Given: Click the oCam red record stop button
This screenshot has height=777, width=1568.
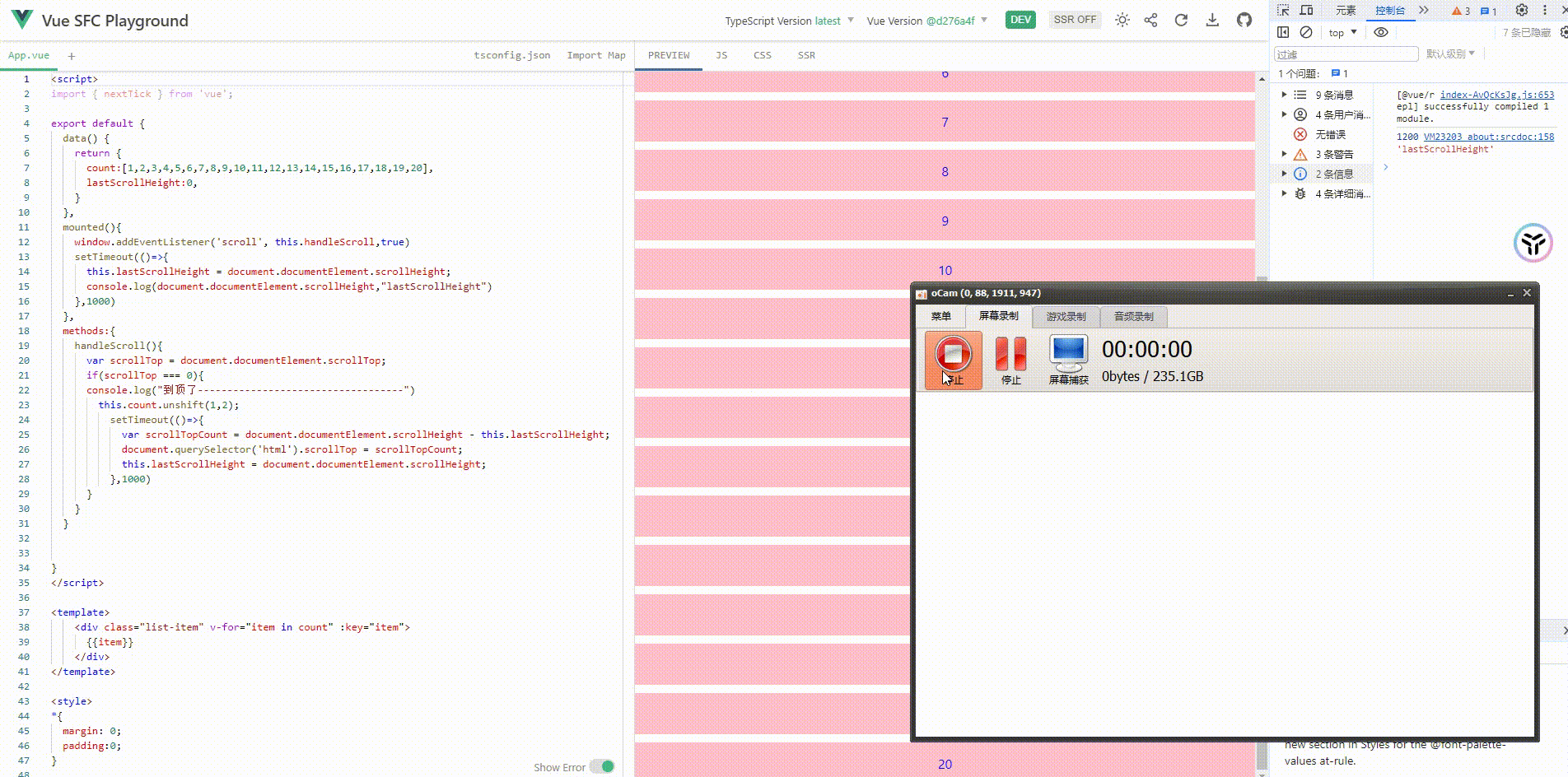Looking at the screenshot, I should [953, 360].
